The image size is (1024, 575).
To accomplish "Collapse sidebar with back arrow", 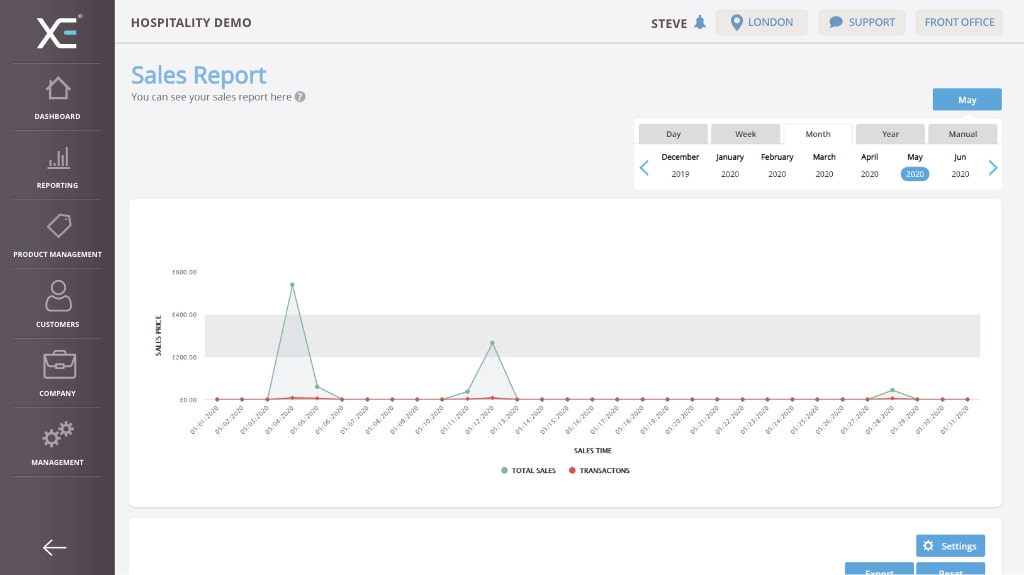I will (x=55, y=547).
